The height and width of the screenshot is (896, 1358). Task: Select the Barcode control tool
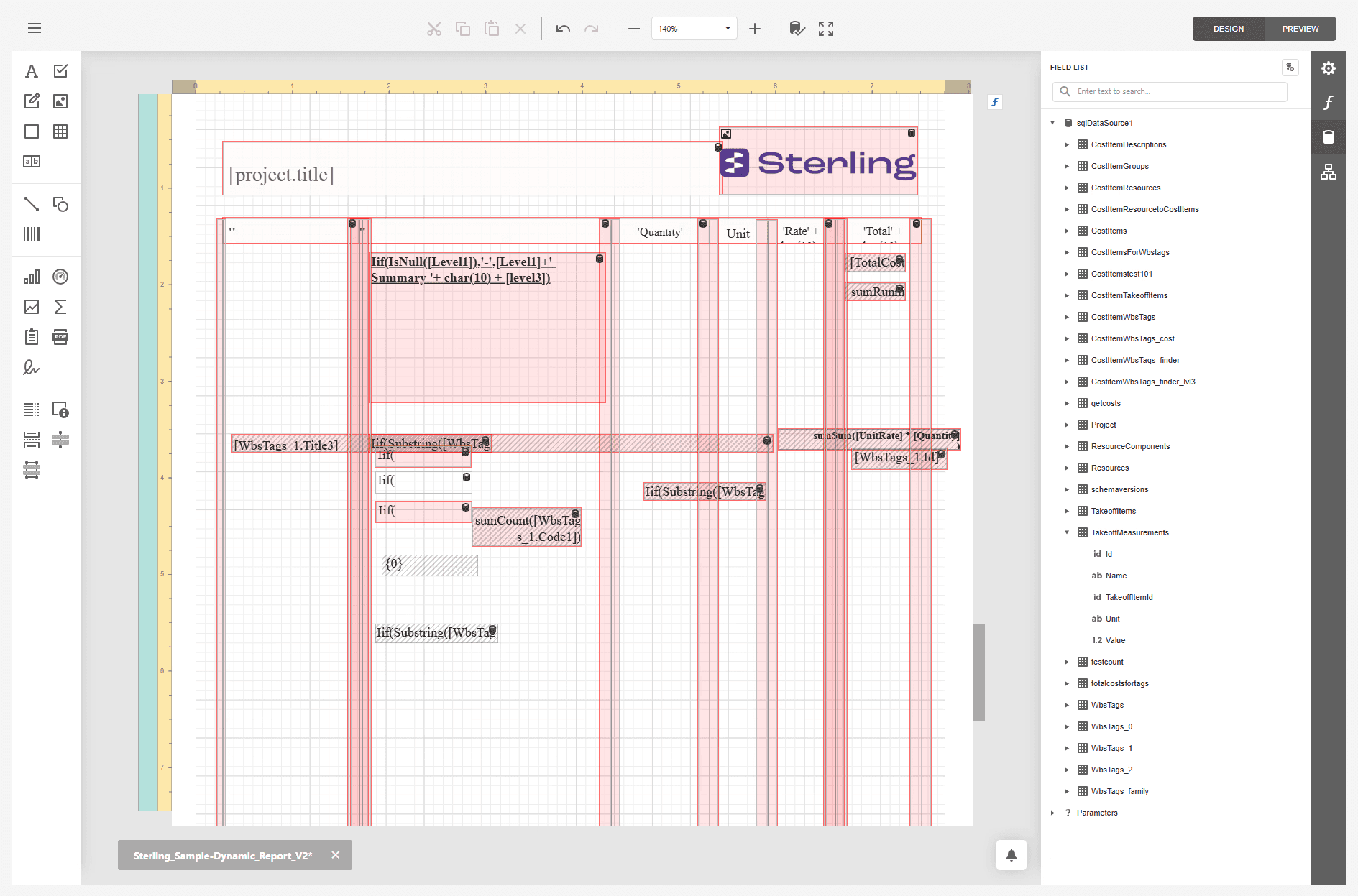(32, 234)
